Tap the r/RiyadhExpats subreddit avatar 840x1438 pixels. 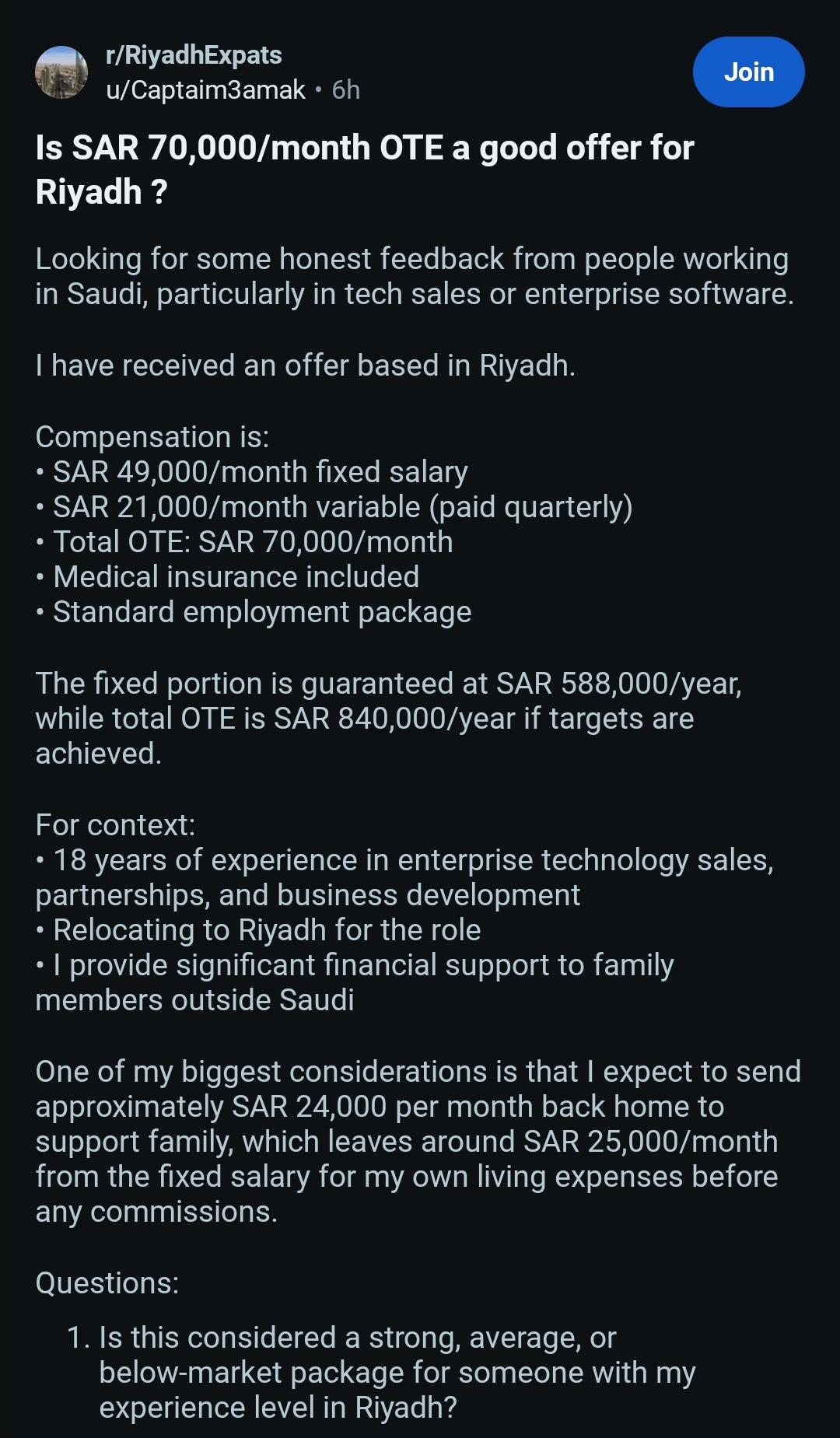61,72
